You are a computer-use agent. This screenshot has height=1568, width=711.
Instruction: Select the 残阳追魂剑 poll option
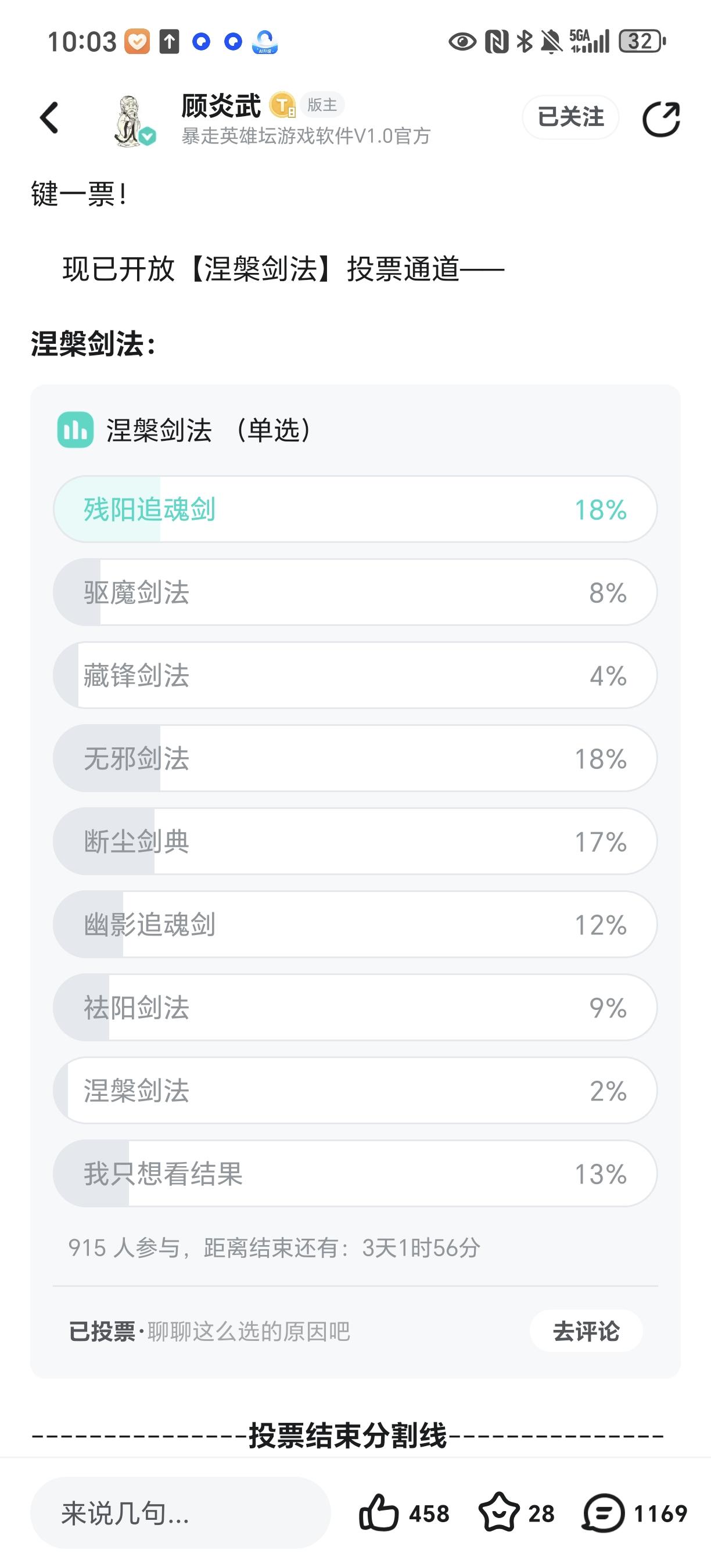click(x=355, y=509)
